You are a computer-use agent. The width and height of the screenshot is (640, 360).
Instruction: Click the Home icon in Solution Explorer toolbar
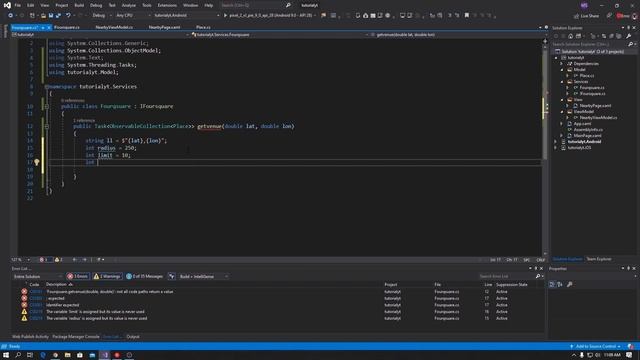[x=570, y=36]
